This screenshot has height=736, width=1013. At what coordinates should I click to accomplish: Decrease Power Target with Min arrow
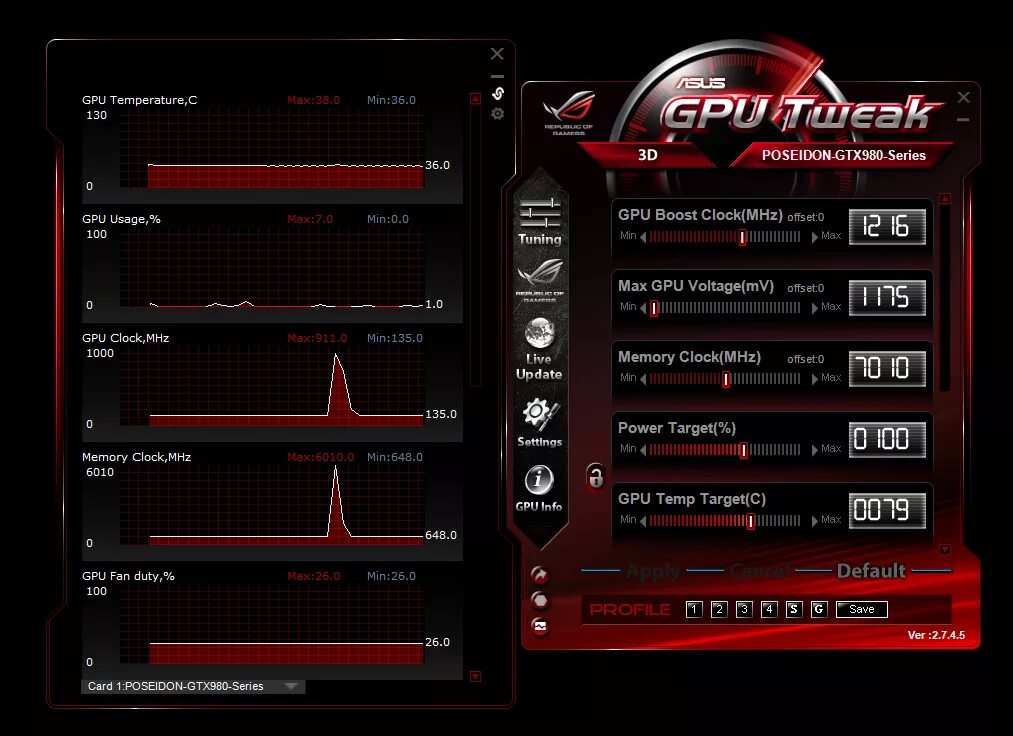tap(643, 450)
